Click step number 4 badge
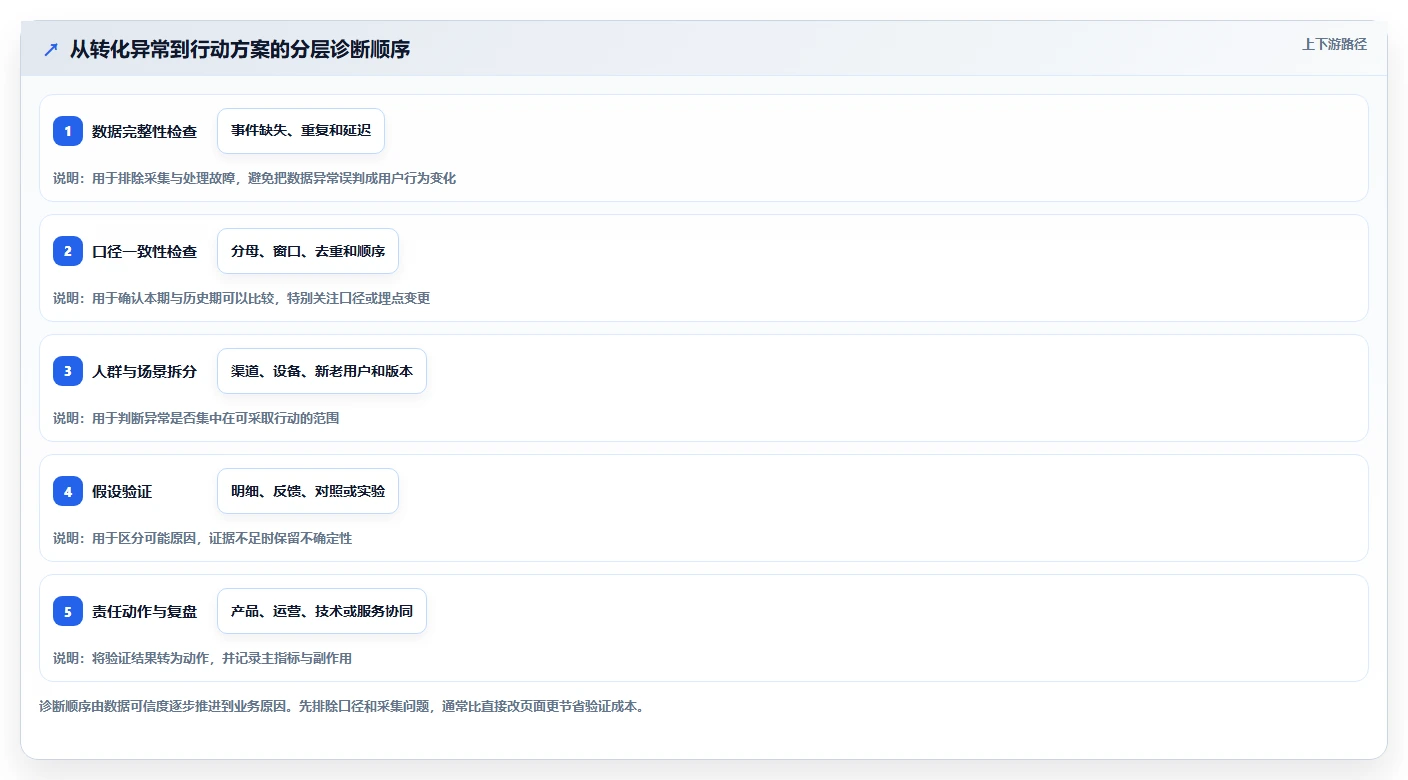 pos(68,491)
